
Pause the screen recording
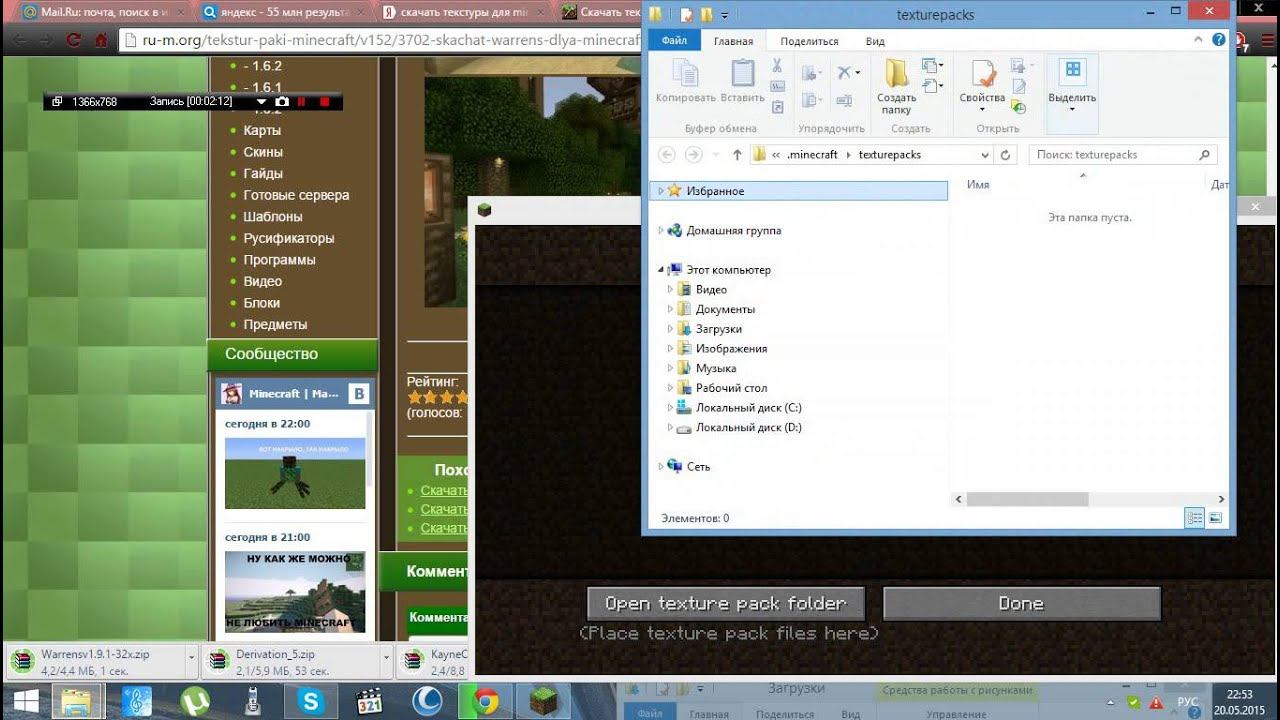pos(302,102)
